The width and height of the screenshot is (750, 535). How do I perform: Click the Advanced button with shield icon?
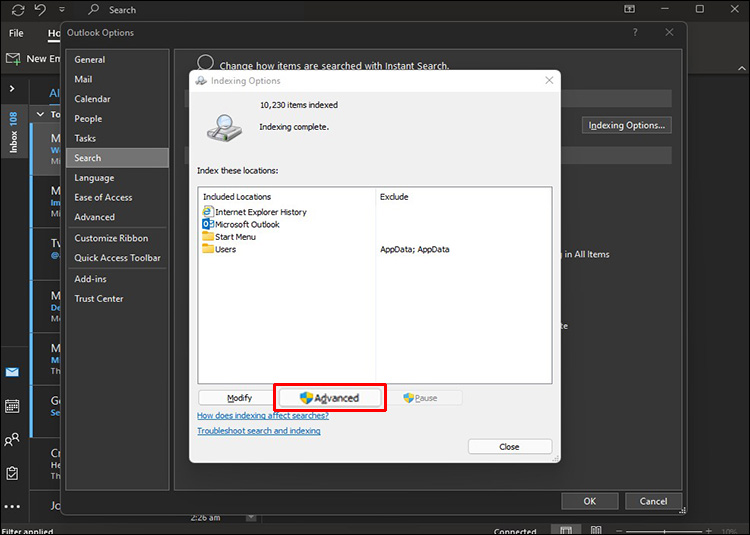330,398
